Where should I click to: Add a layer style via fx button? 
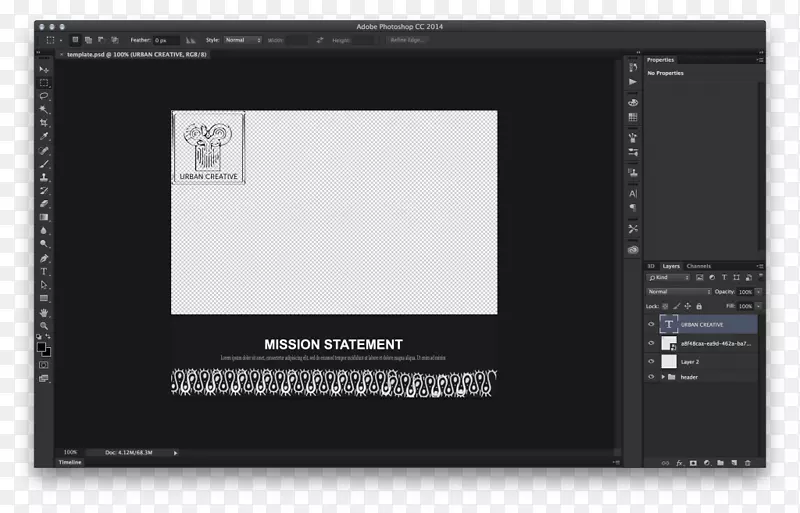tap(679, 463)
